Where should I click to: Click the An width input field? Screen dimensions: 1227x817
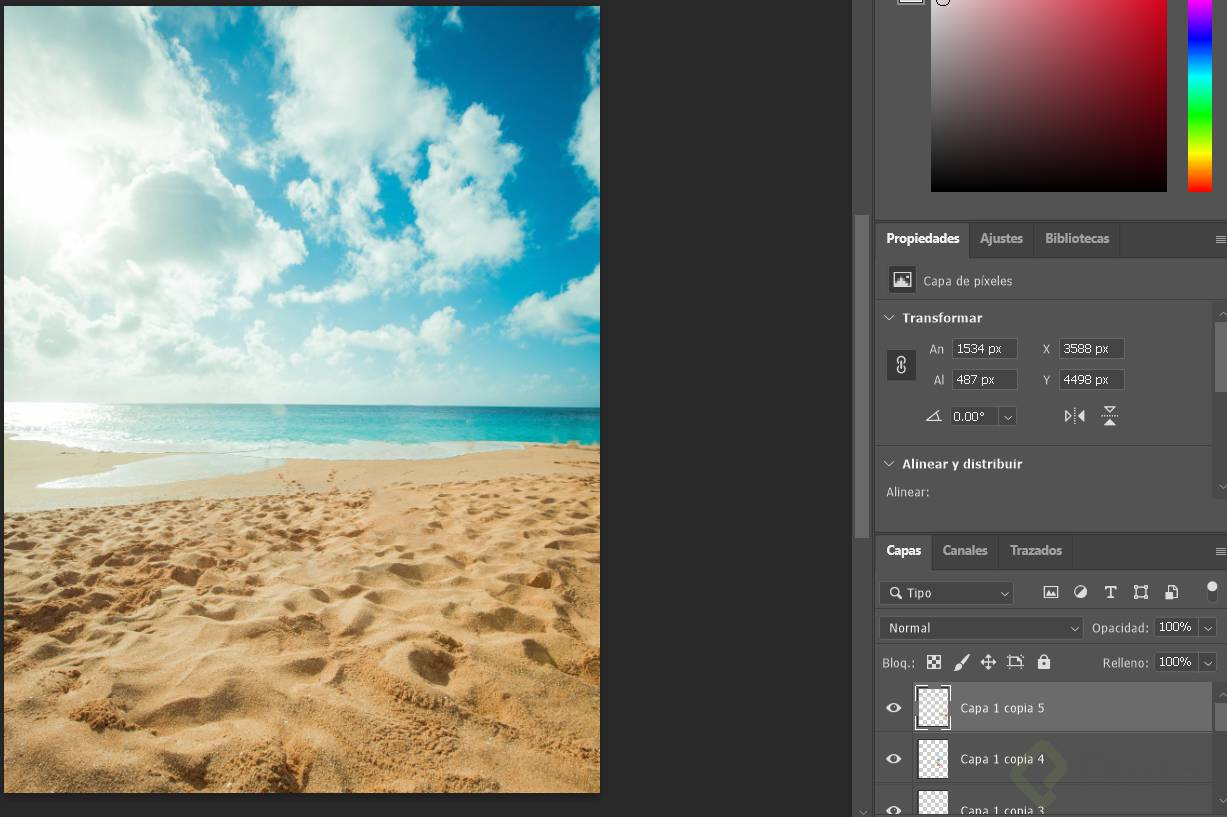[x=984, y=349]
